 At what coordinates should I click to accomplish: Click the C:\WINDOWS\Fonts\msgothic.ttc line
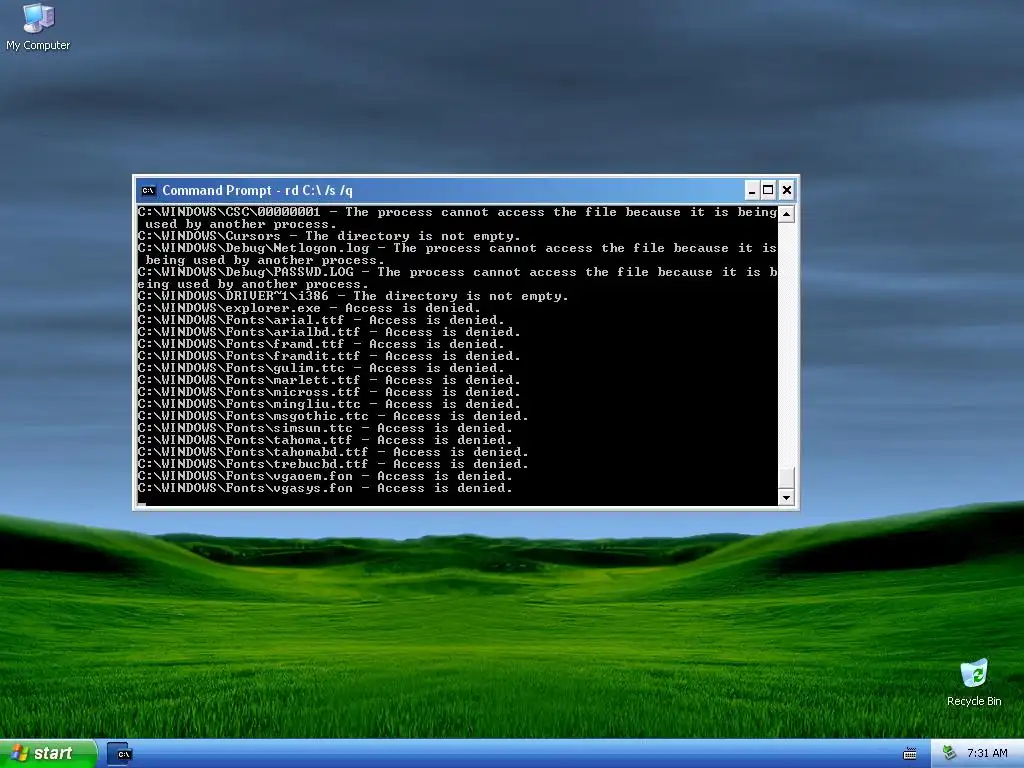point(333,416)
